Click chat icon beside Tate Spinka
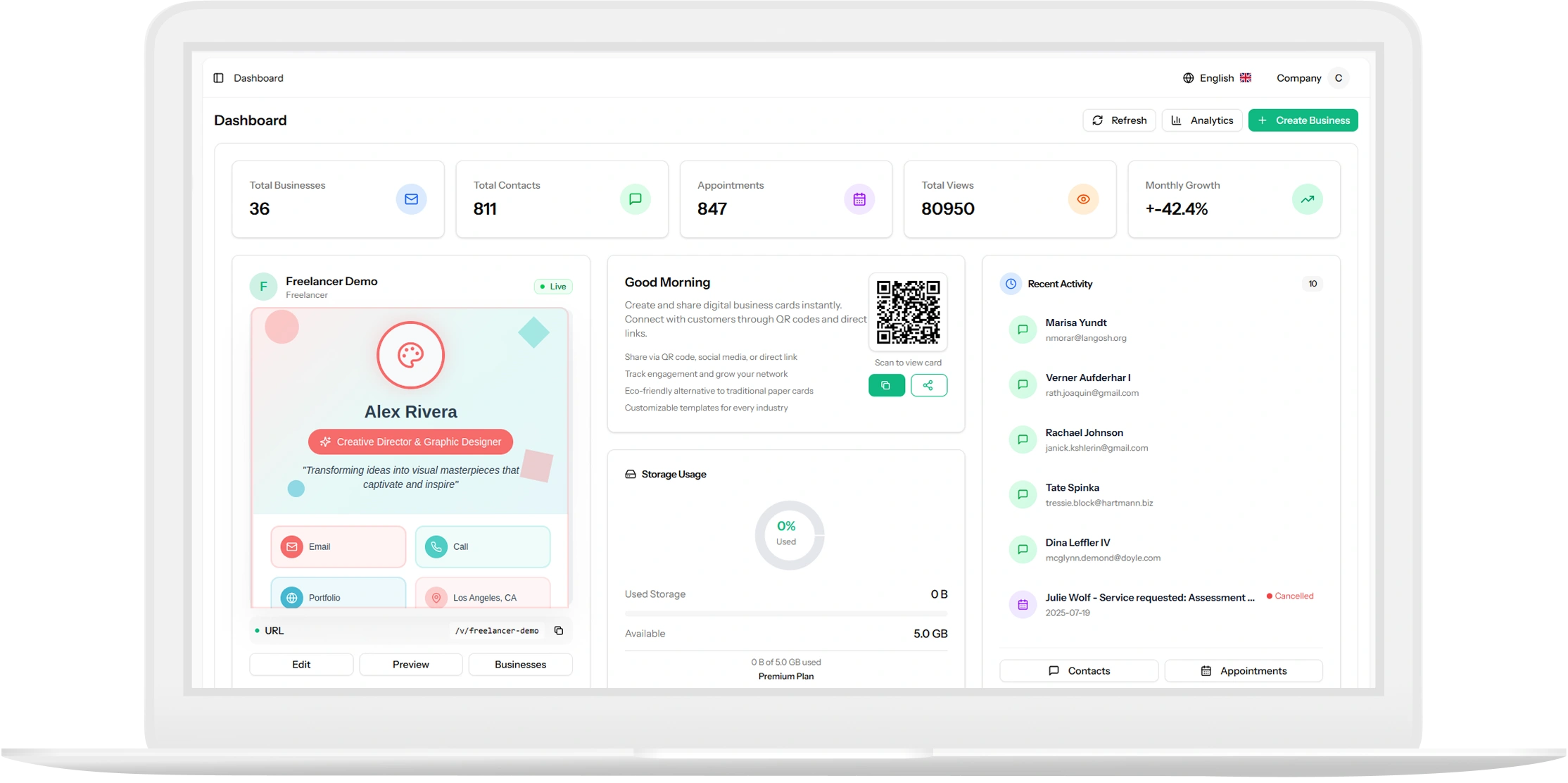1568x783 pixels. pos(1023,494)
